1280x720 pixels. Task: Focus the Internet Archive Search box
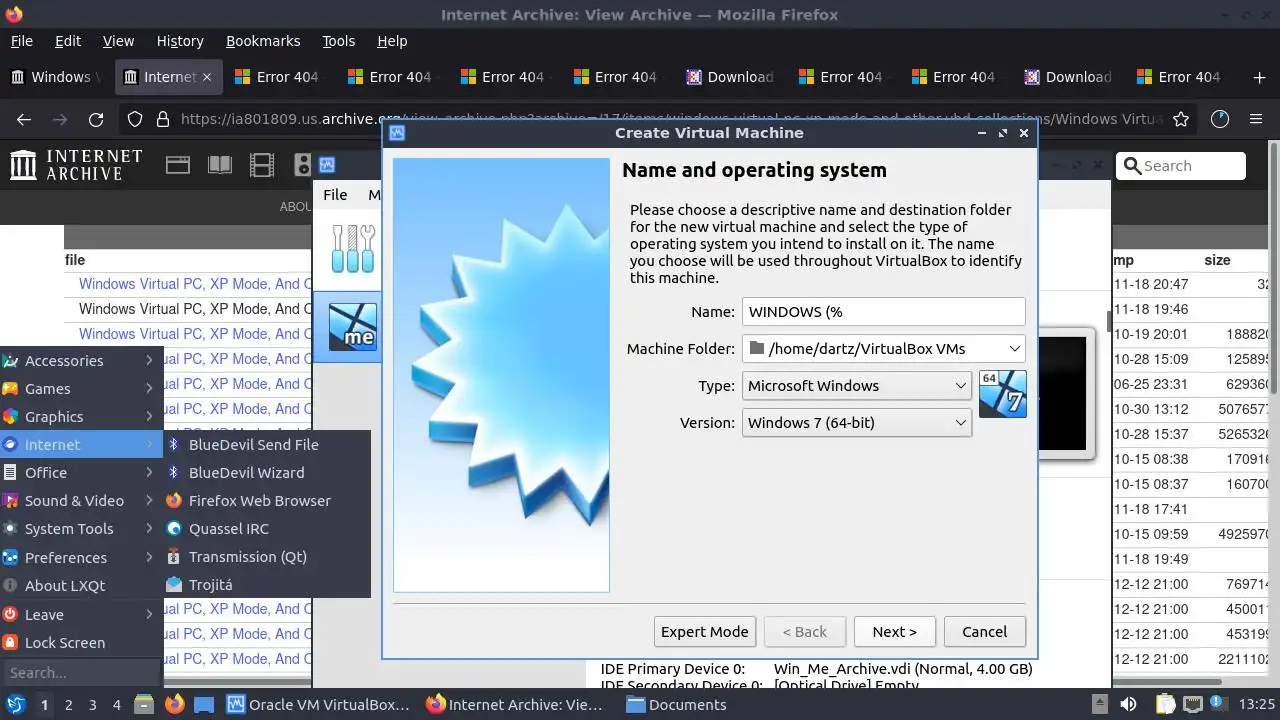(x=1181, y=166)
